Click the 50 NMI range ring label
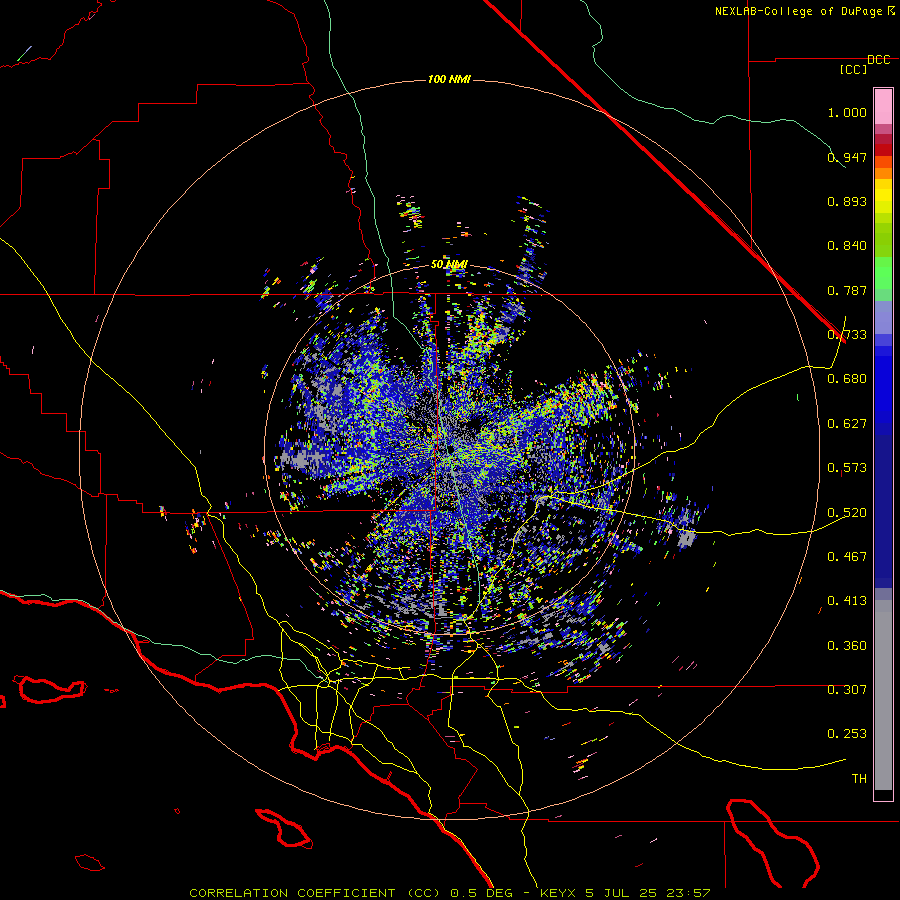Viewport: 900px width, 900px height. (449, 265)
